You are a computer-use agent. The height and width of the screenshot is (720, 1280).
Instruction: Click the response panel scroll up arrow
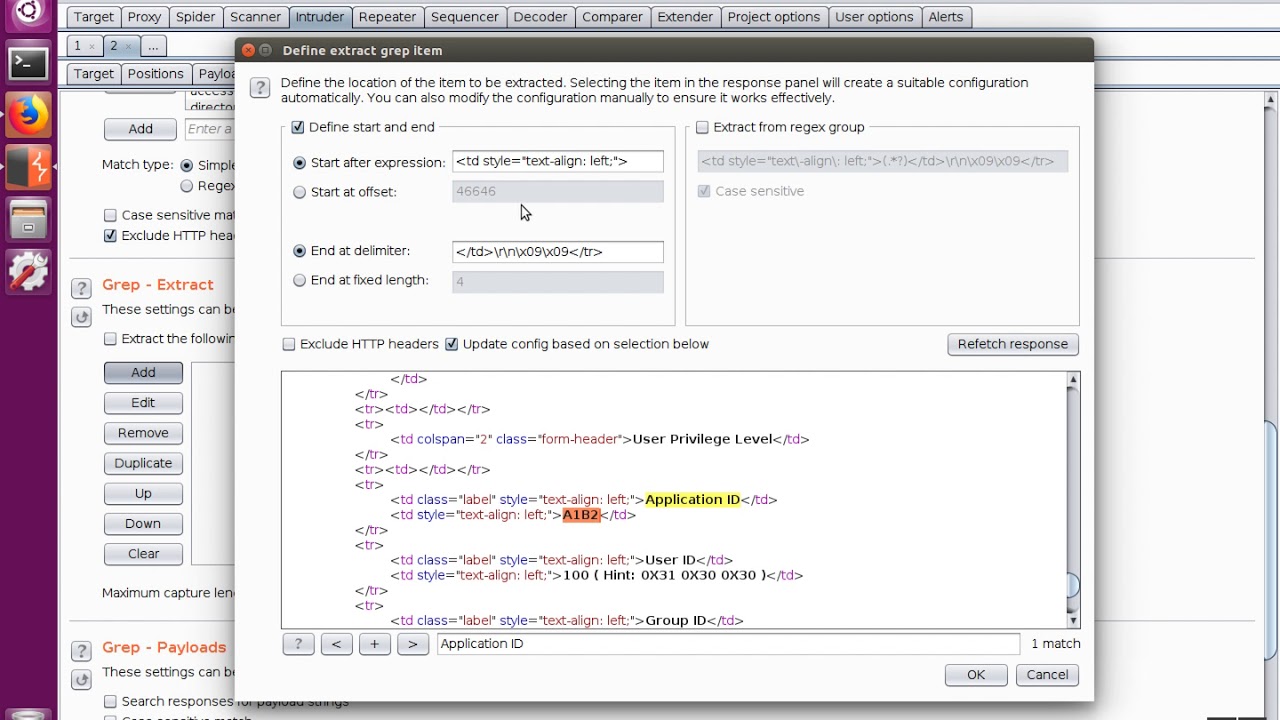(x=1073, y=380)
